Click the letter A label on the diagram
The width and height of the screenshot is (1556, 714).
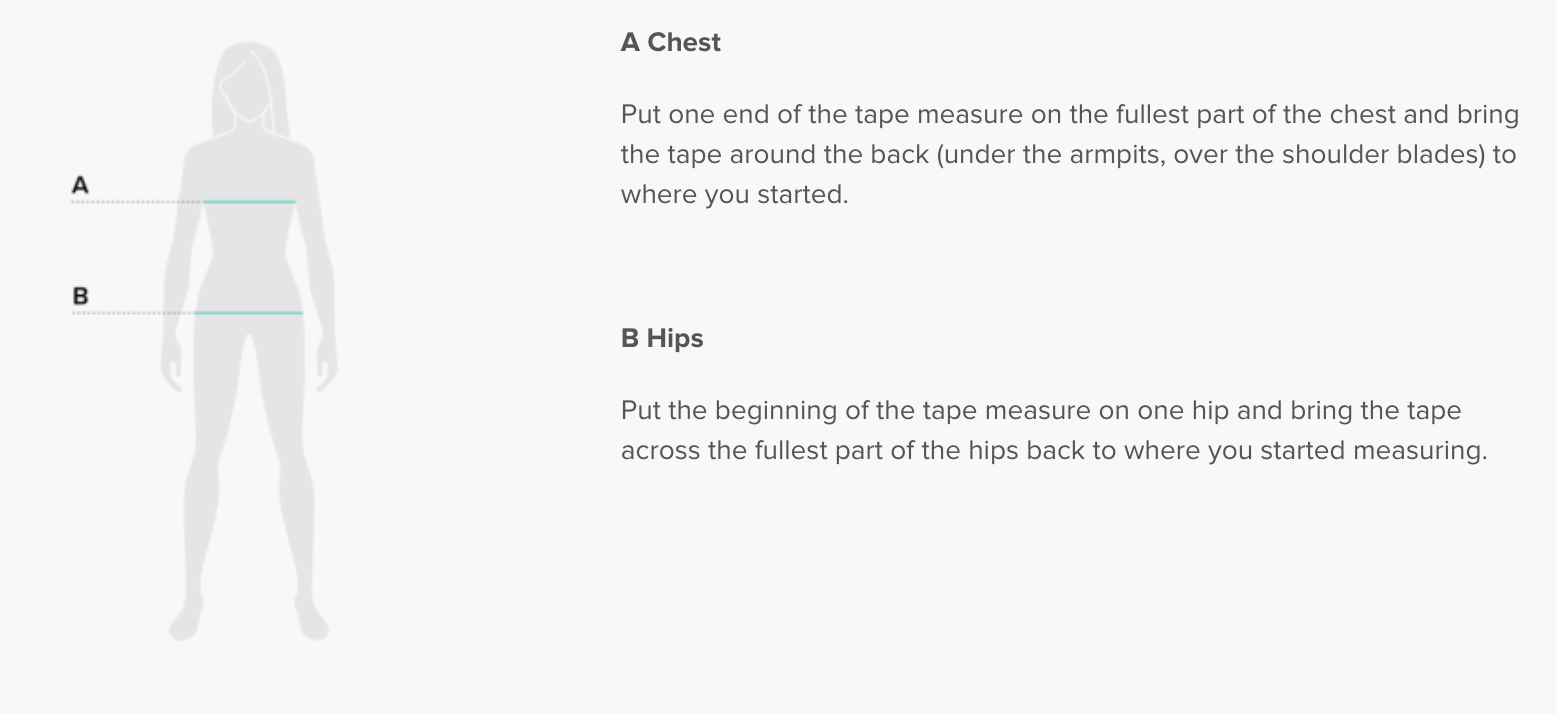[80, 185]
